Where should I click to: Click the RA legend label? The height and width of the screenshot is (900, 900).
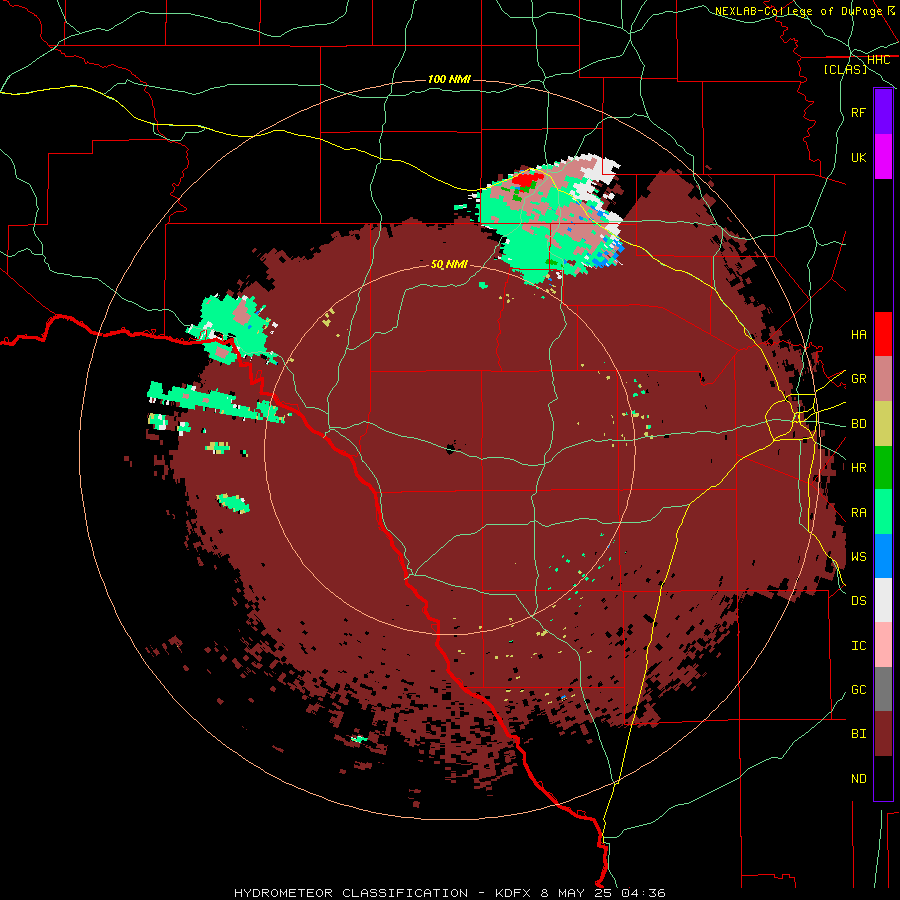tap(859, 512)
